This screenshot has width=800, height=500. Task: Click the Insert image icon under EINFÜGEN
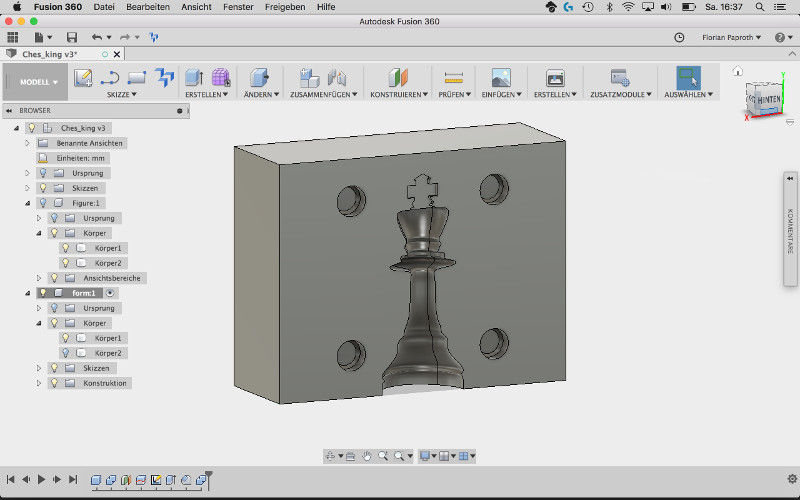(501, 77)
